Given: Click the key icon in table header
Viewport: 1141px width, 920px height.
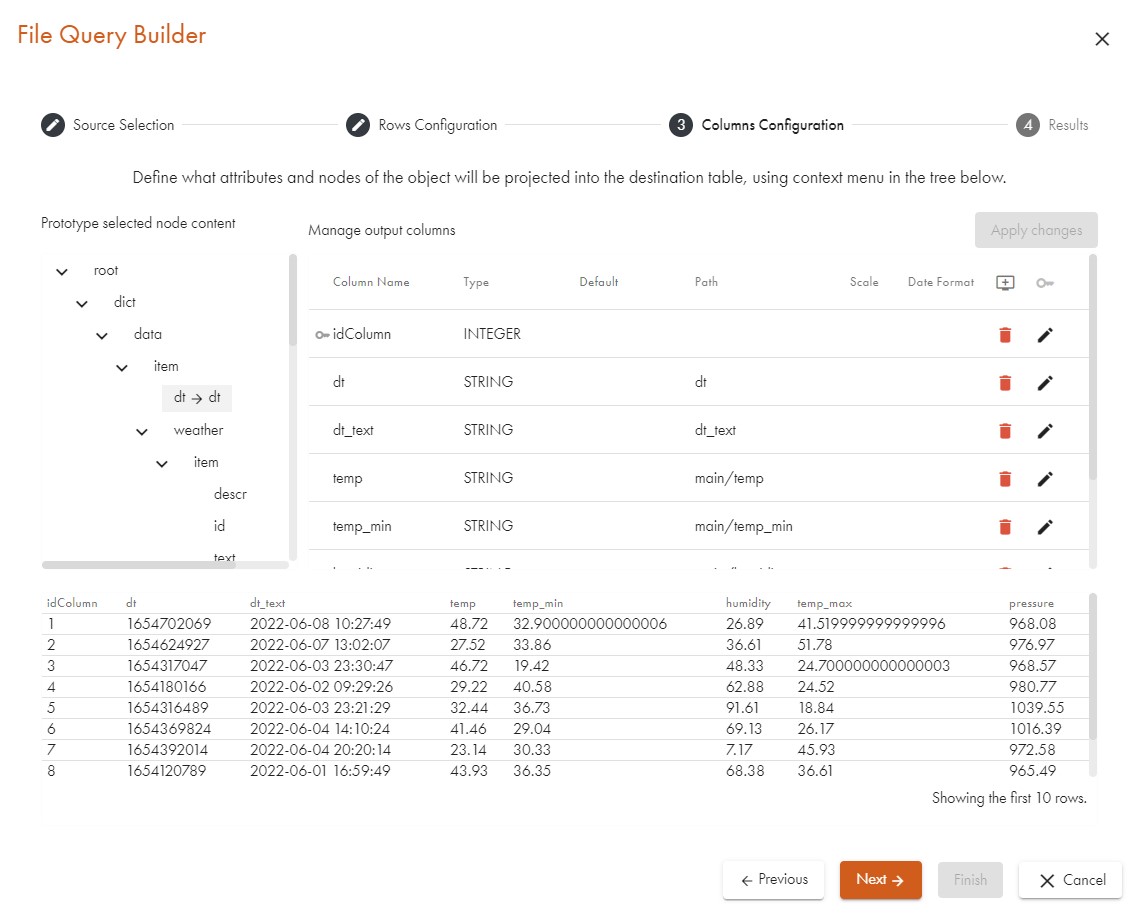Looking at the screenshot, I should coord(1045,283).
